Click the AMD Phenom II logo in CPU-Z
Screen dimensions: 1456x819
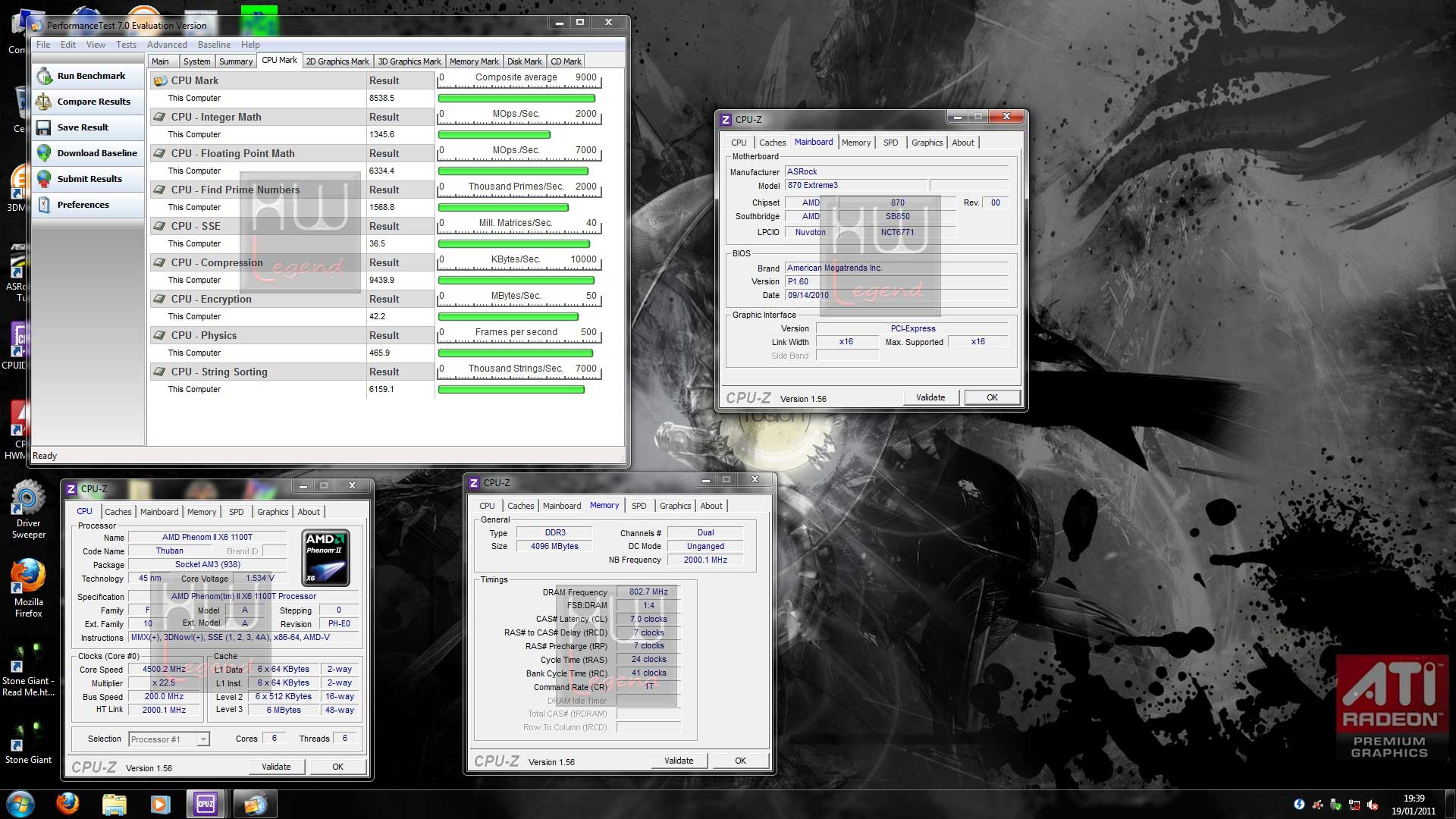pyautogui.click(x=325, y=558)
